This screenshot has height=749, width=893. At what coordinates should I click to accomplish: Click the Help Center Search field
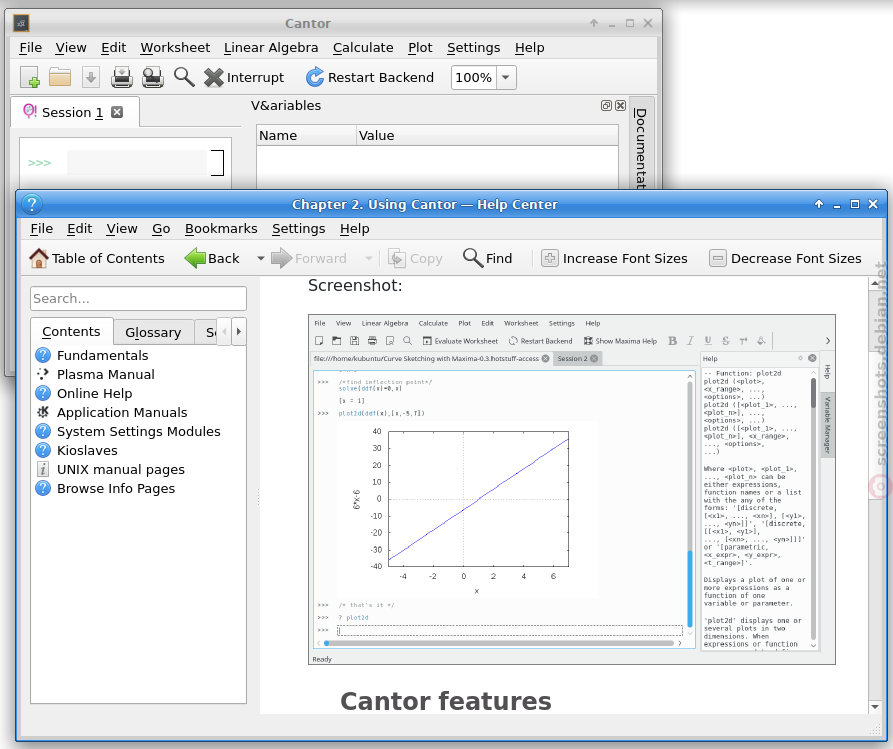[x=138, y=298]
